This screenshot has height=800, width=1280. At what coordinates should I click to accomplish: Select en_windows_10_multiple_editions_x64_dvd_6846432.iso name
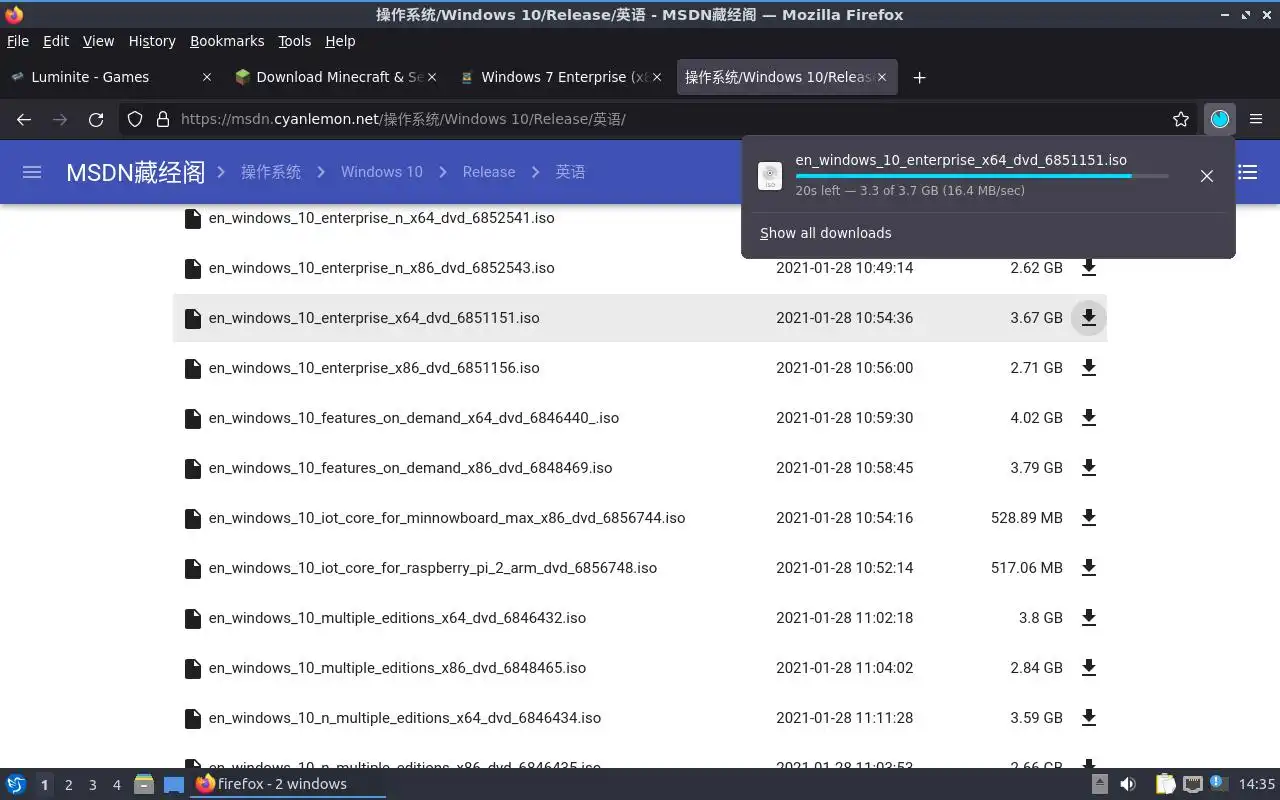pos(397,618)
